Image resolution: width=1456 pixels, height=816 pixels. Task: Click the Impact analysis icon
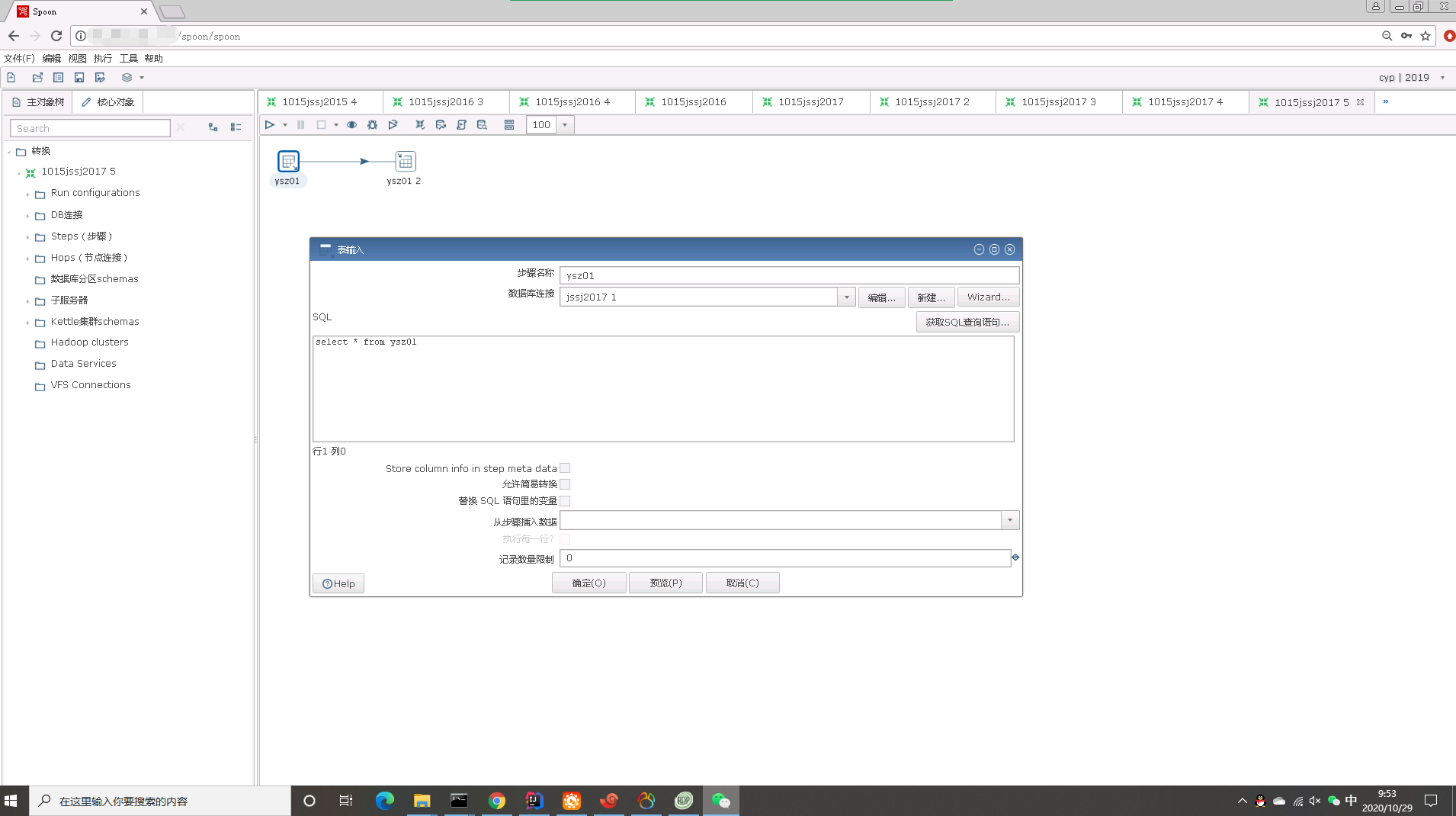tap(441, 125)
